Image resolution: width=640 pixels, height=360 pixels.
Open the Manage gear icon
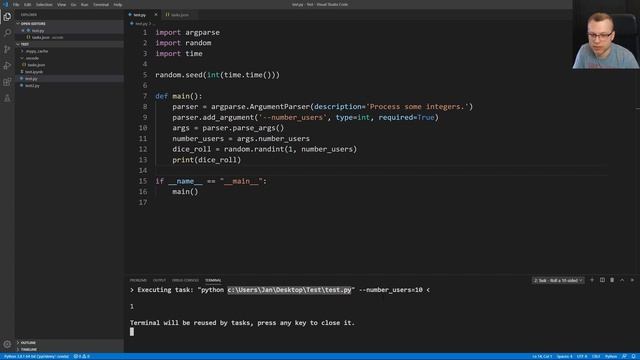pos(7,344)
